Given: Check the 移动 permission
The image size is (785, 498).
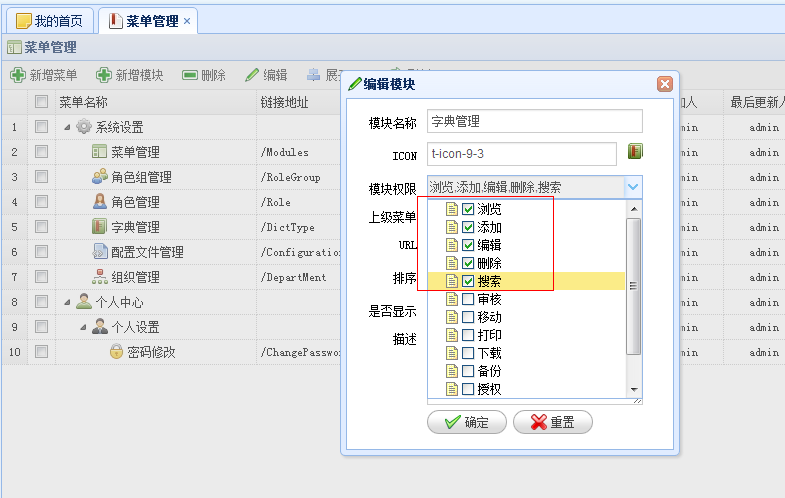Looking at the screenshot, I should click(468, 317).
